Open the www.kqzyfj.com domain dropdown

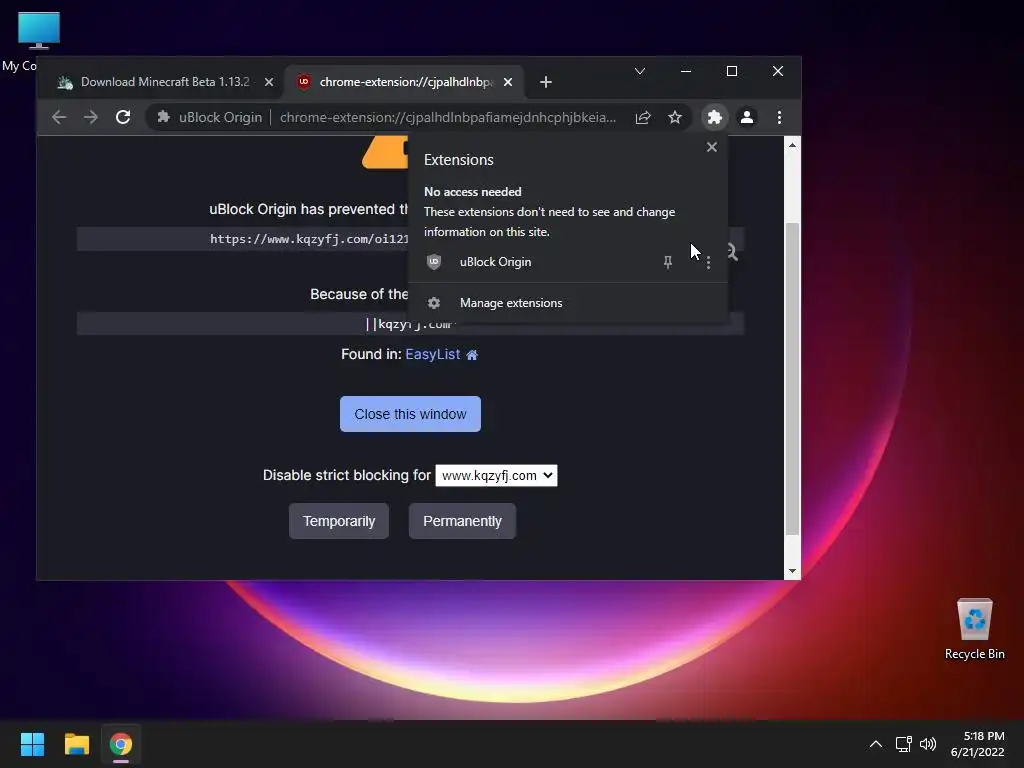pos(496,475)
